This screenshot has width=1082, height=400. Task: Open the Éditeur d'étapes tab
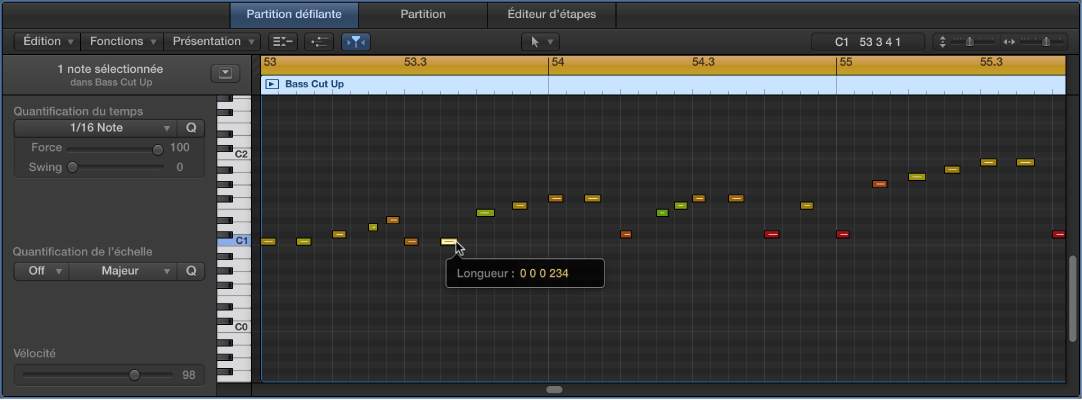[551, 14]
